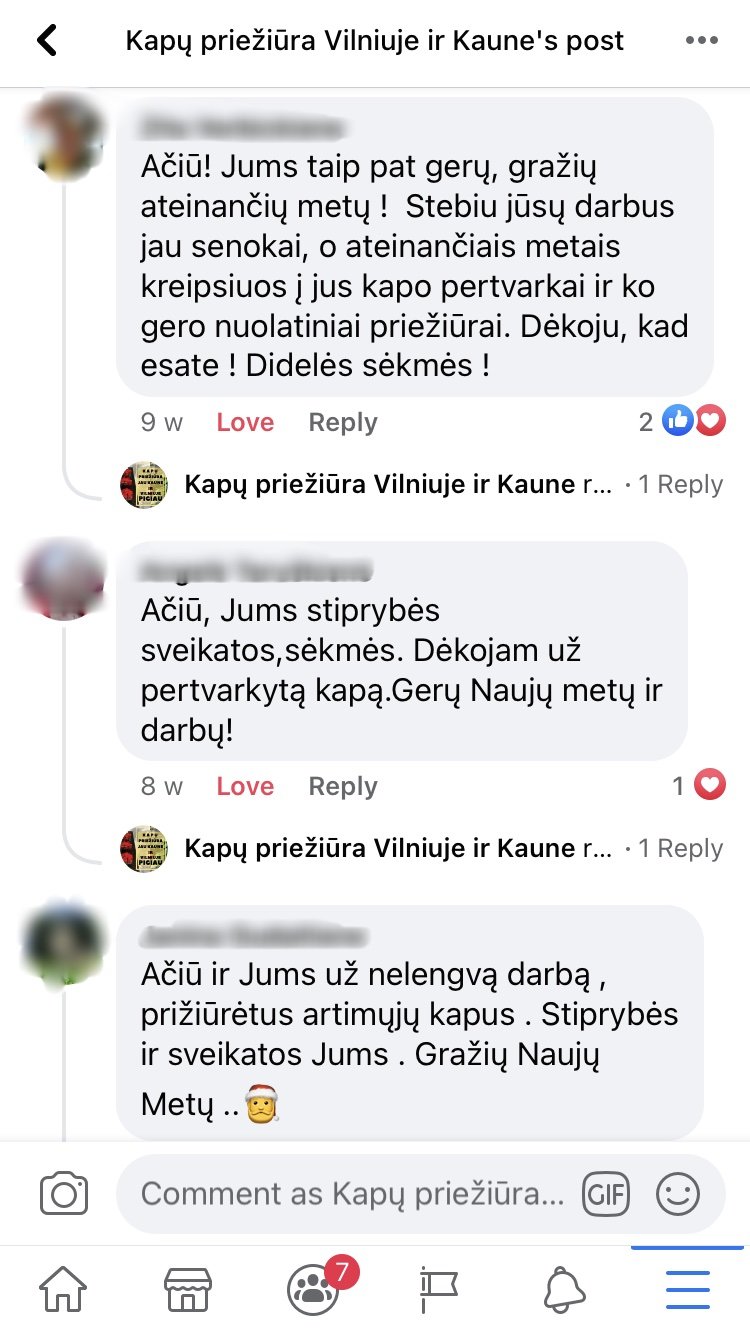Viewport: 750px width, 1334px height.
Task: Reply to the 8 w comment
Action: (x=343, y=787)
